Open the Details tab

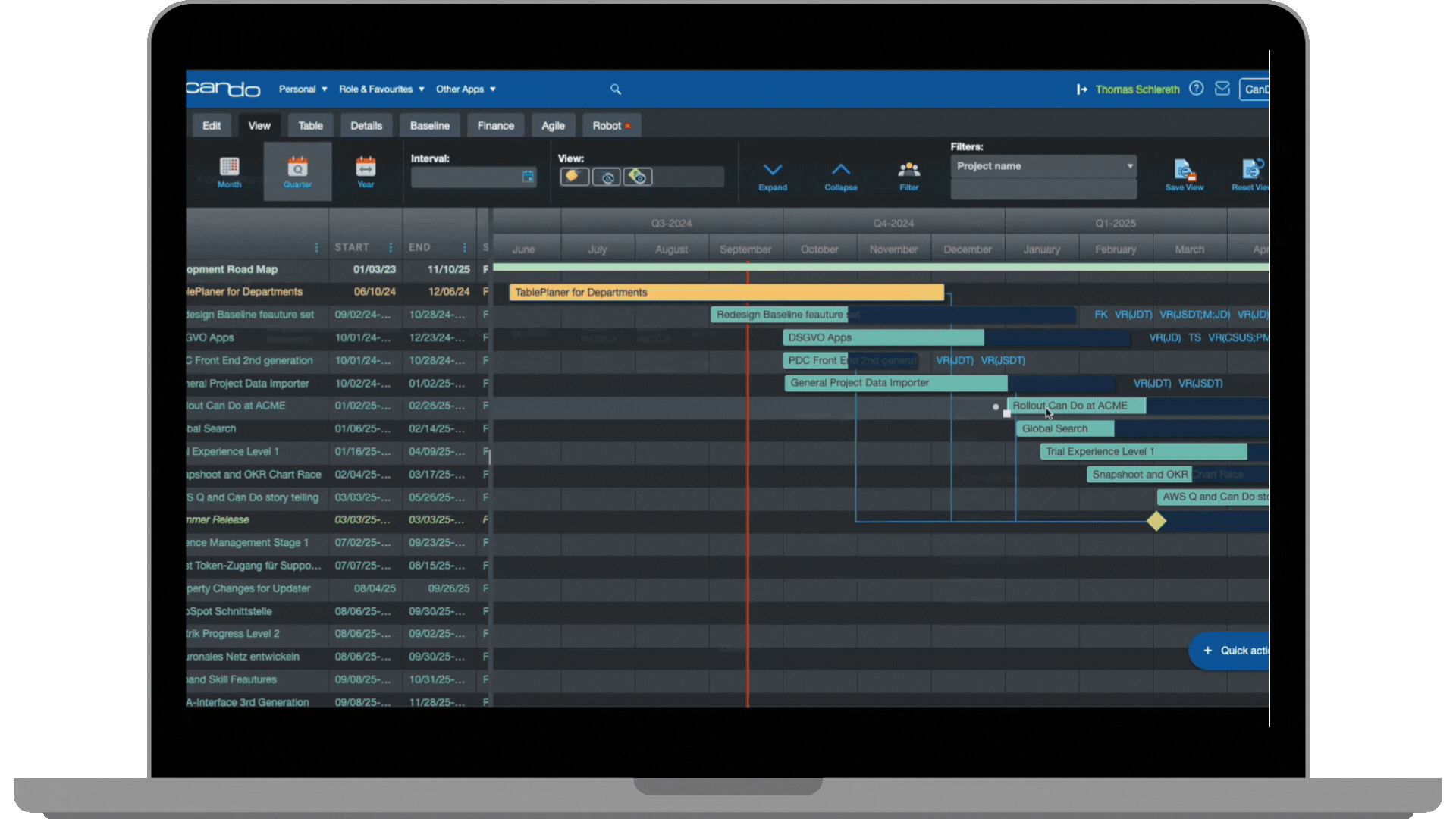pyautogui.click(x=366, y=126)
